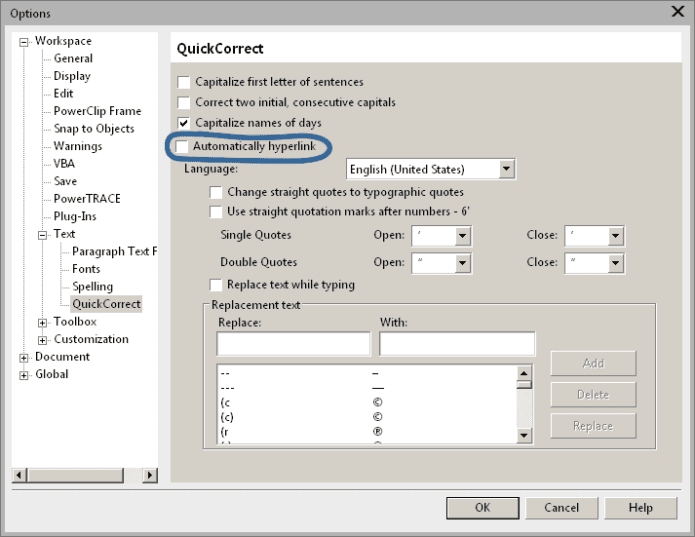
Task: Uncheck Capitalize names of days
Action: (x=183, y=123)
